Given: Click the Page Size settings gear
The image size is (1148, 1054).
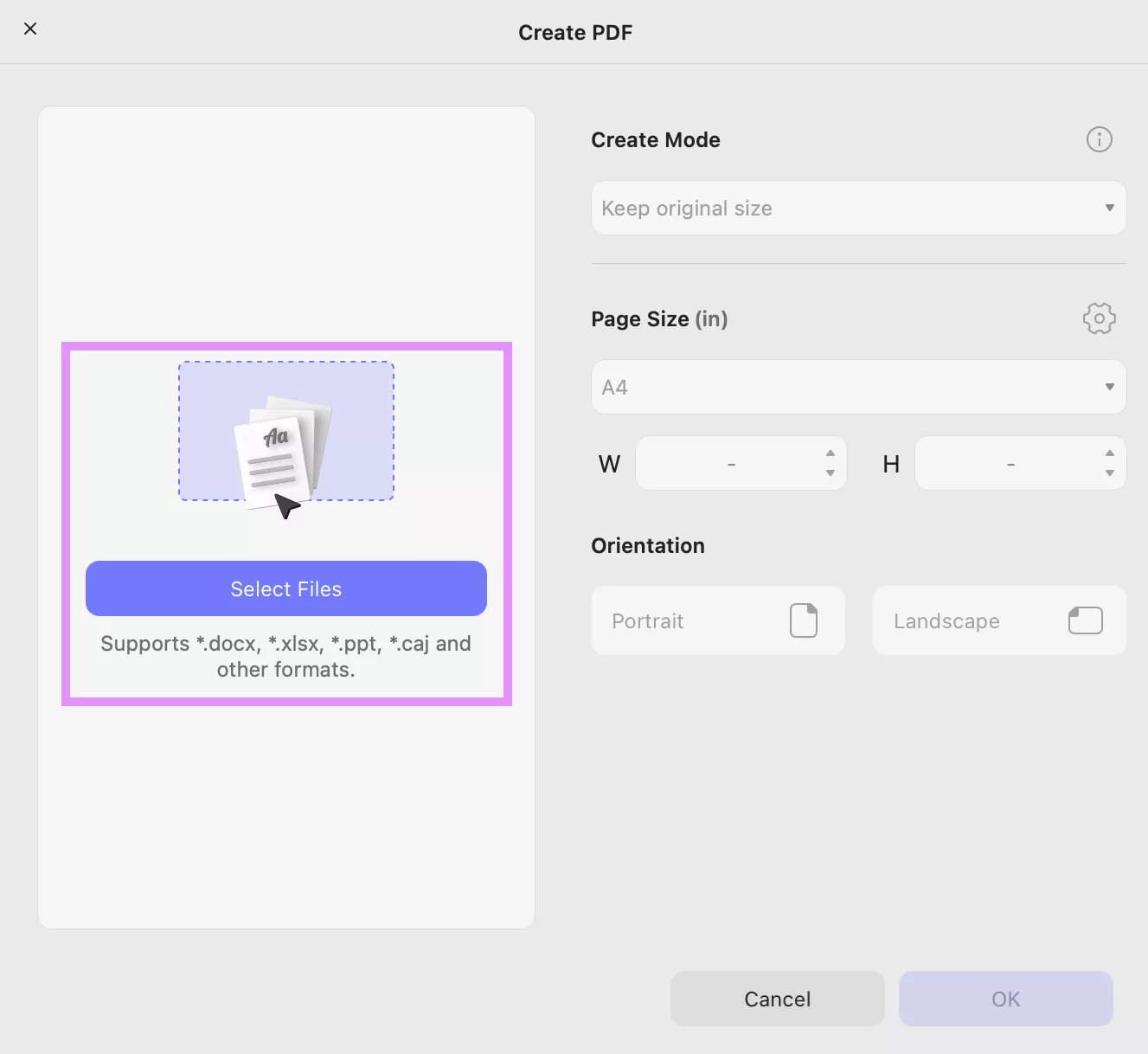Looking at the screenshot, I should click(1099, 318).
